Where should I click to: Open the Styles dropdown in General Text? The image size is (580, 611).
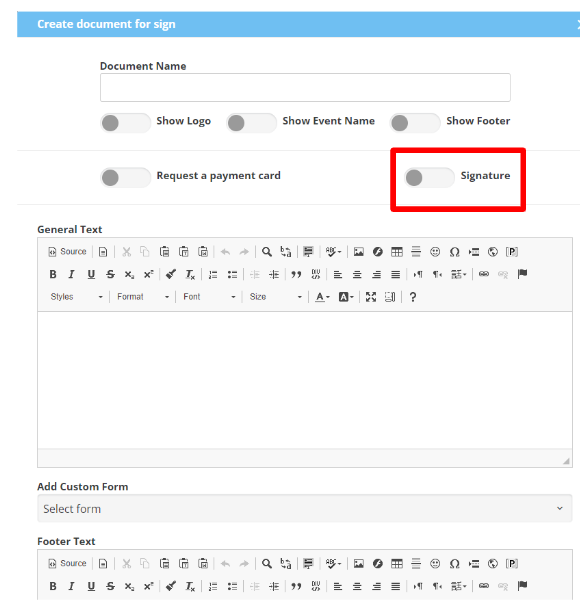click(x=76, y=297)
